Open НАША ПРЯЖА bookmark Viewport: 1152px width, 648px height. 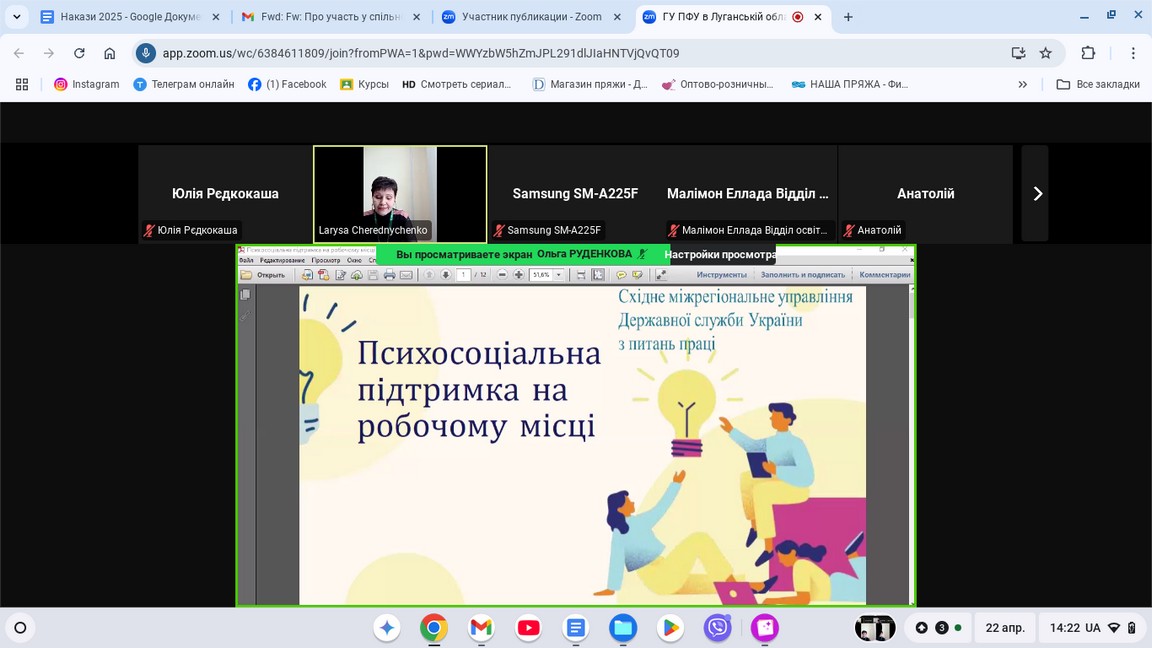[850, 84]
